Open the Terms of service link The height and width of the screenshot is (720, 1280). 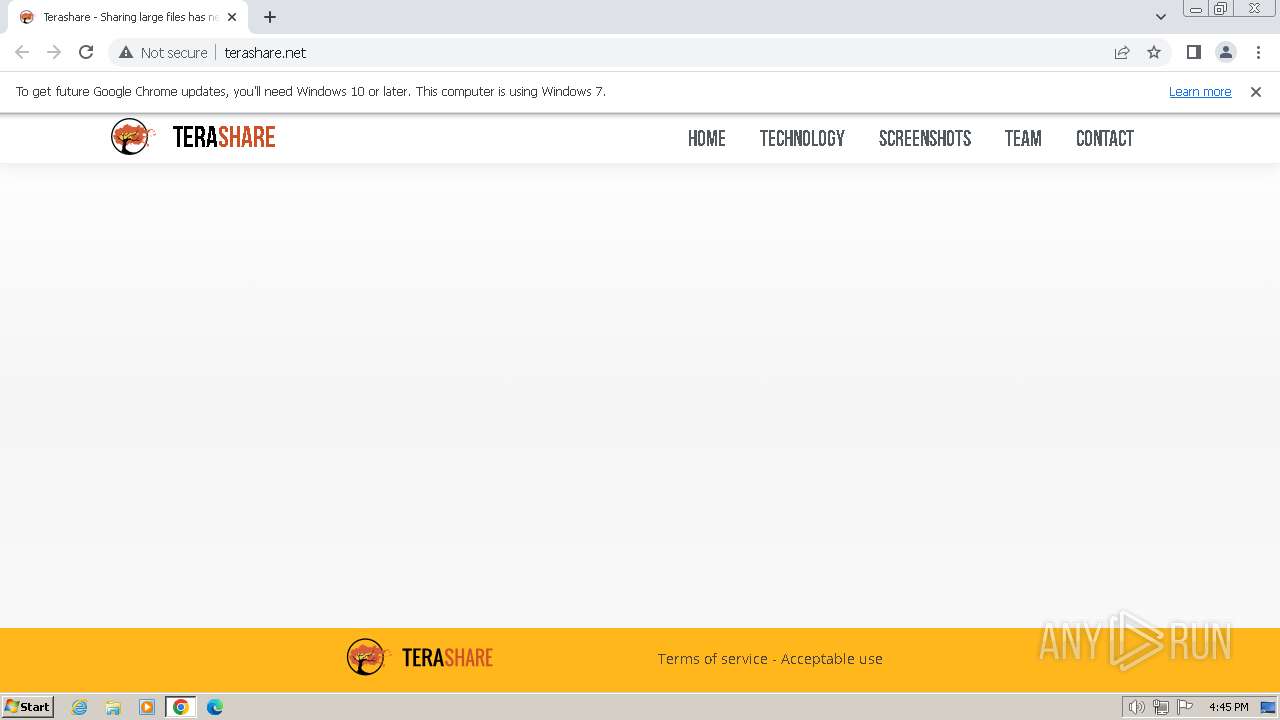coord(713,659)
